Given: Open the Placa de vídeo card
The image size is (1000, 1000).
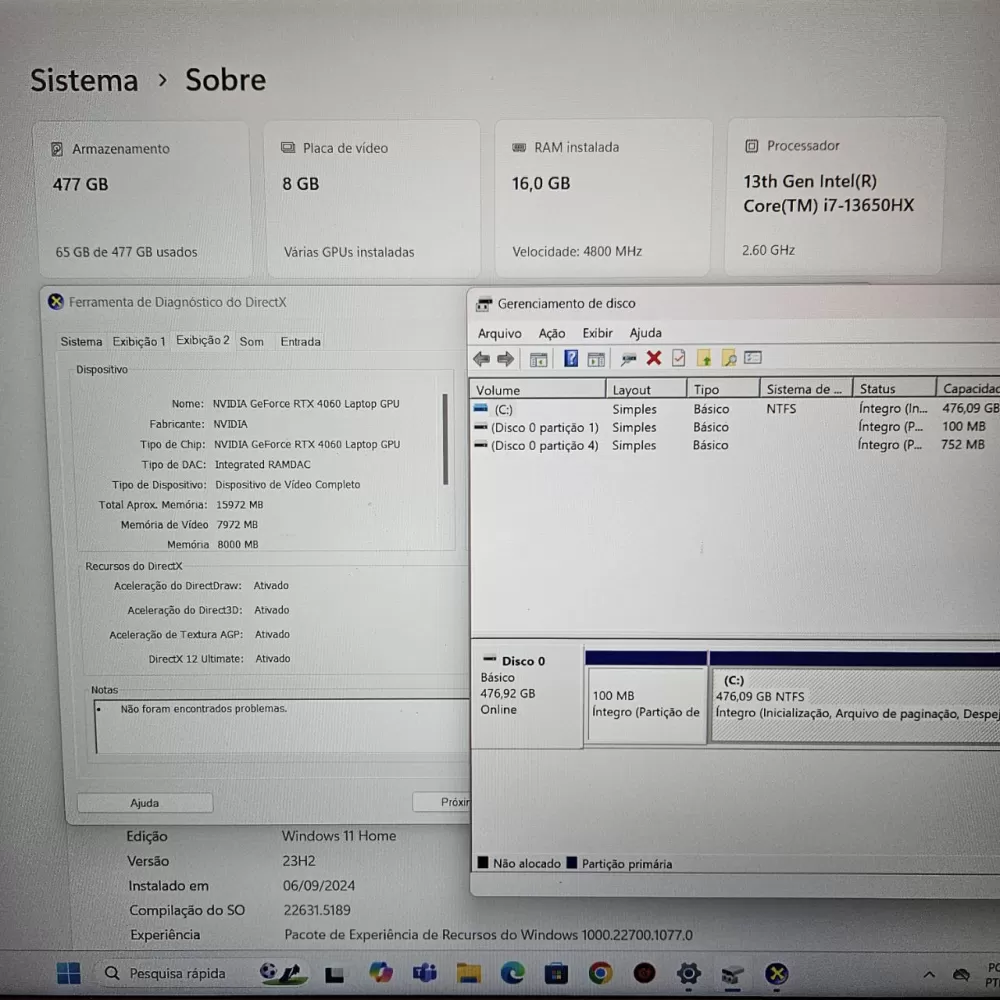Looking at the screenshot, I should [372, 198].
